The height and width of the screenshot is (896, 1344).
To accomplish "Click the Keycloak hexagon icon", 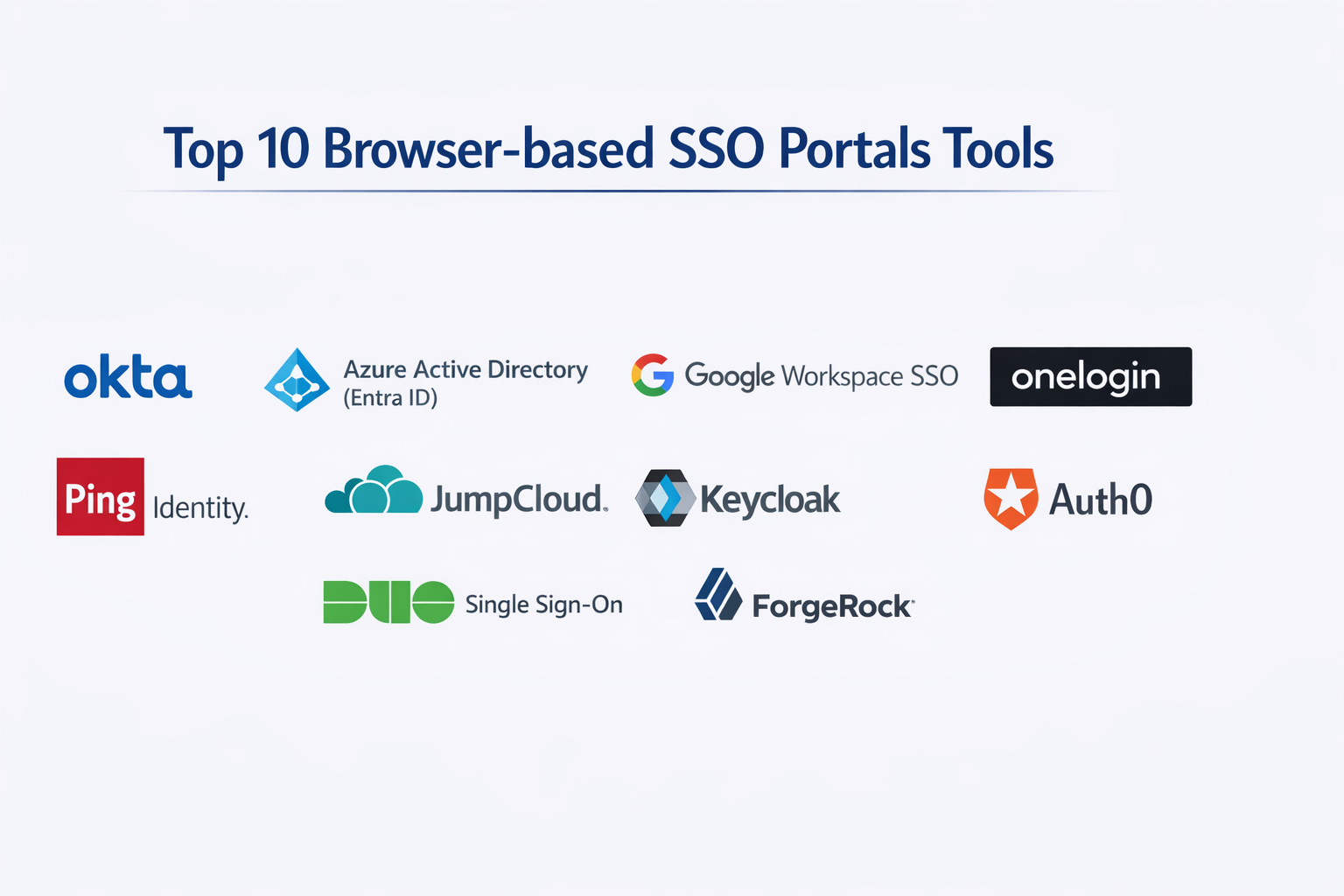I will click(x=665, y=498).
